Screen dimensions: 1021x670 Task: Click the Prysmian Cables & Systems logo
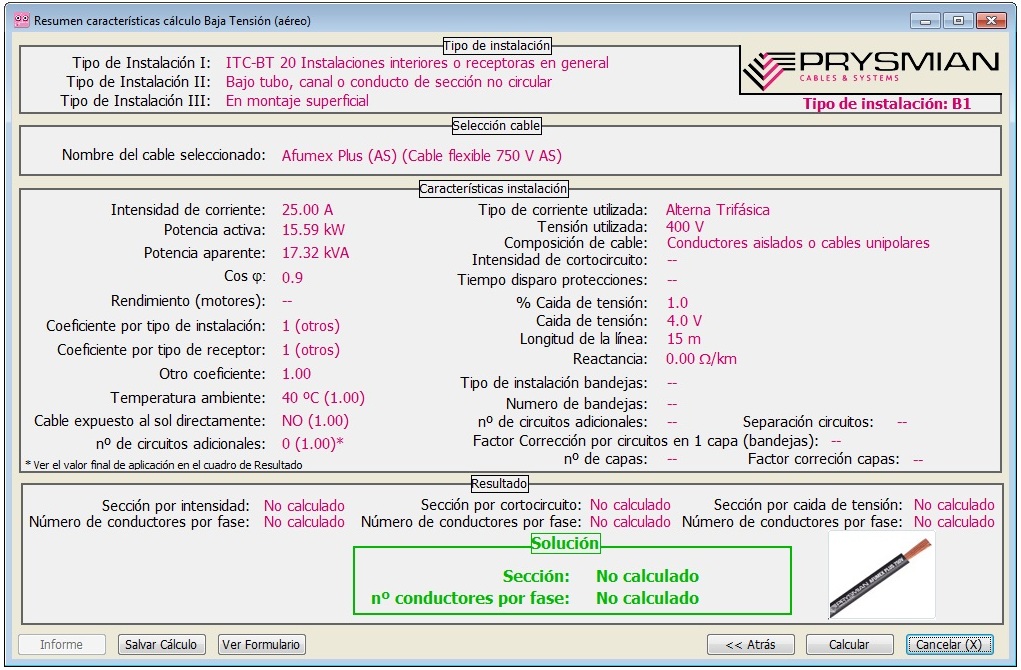coord(871,70)
